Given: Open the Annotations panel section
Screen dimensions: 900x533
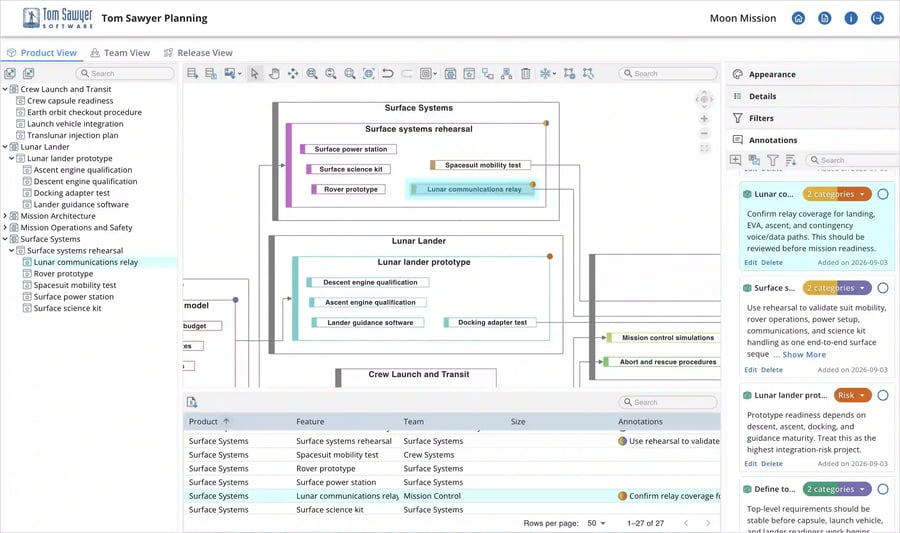Looking at the screenshot, I should [x=812, y=140].
